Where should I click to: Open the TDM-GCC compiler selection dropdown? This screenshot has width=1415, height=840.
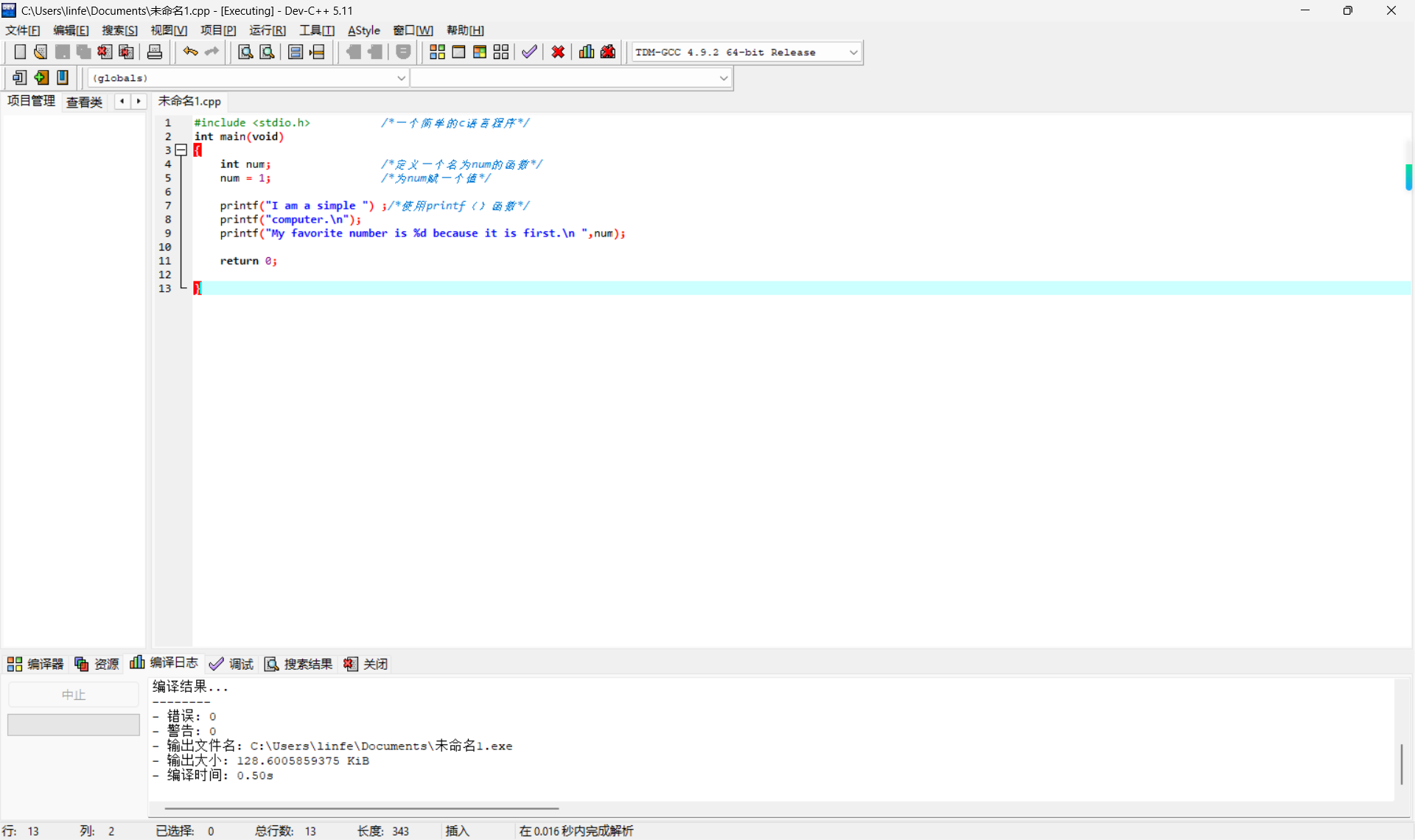pyautogui.click(x=853, y=52)
